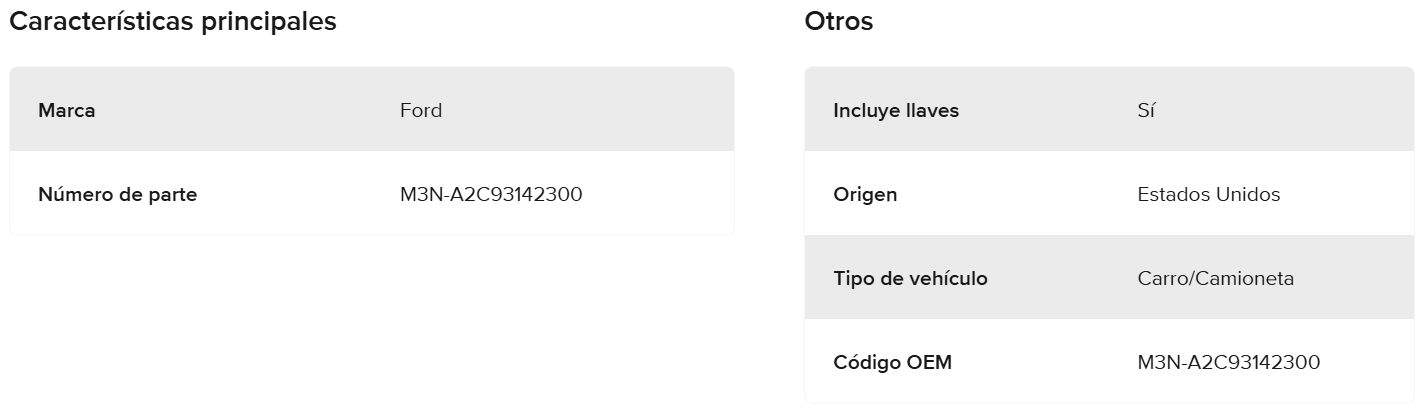Select the Número de parte label

[117, 194]
